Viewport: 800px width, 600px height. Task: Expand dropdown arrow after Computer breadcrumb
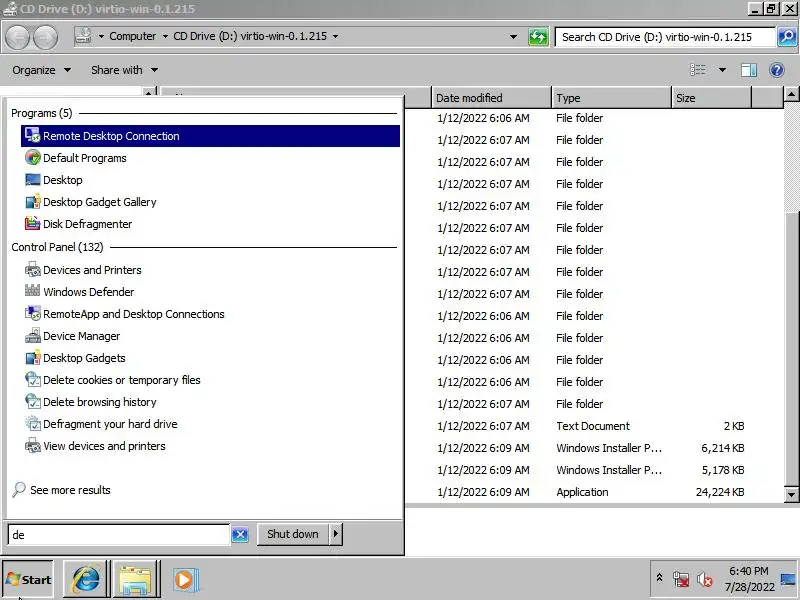[165, 36]
